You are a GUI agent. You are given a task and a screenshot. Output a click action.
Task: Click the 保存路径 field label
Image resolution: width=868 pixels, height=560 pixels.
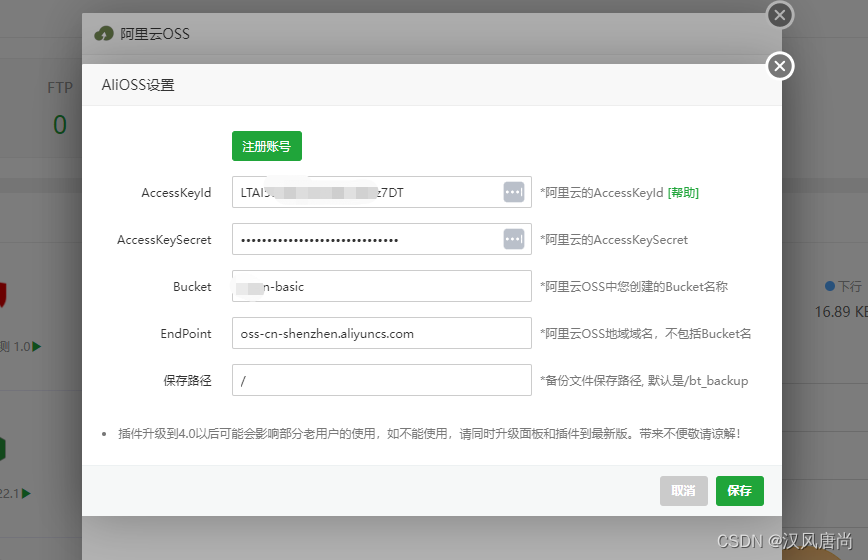point(187,381)
